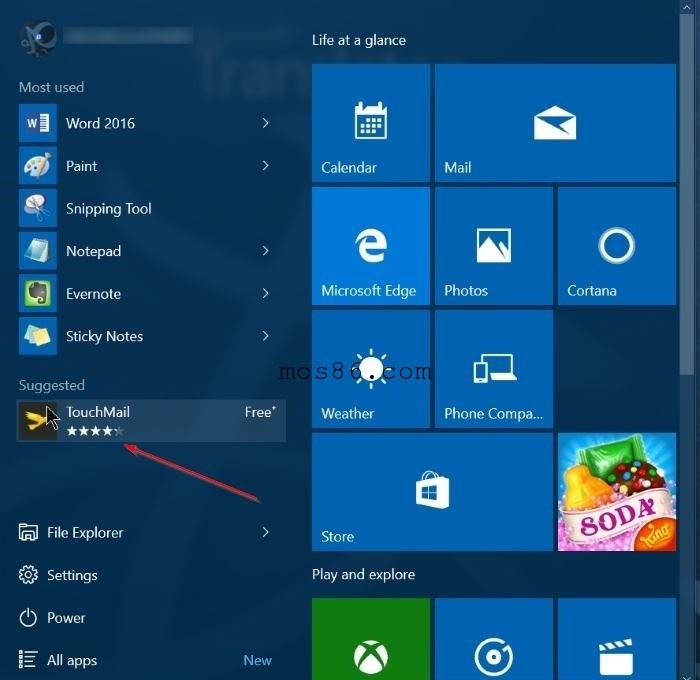Click the Start menu vertical scrollbar thumb
This screenshot has width=700, height=680.
pos(688,194)
